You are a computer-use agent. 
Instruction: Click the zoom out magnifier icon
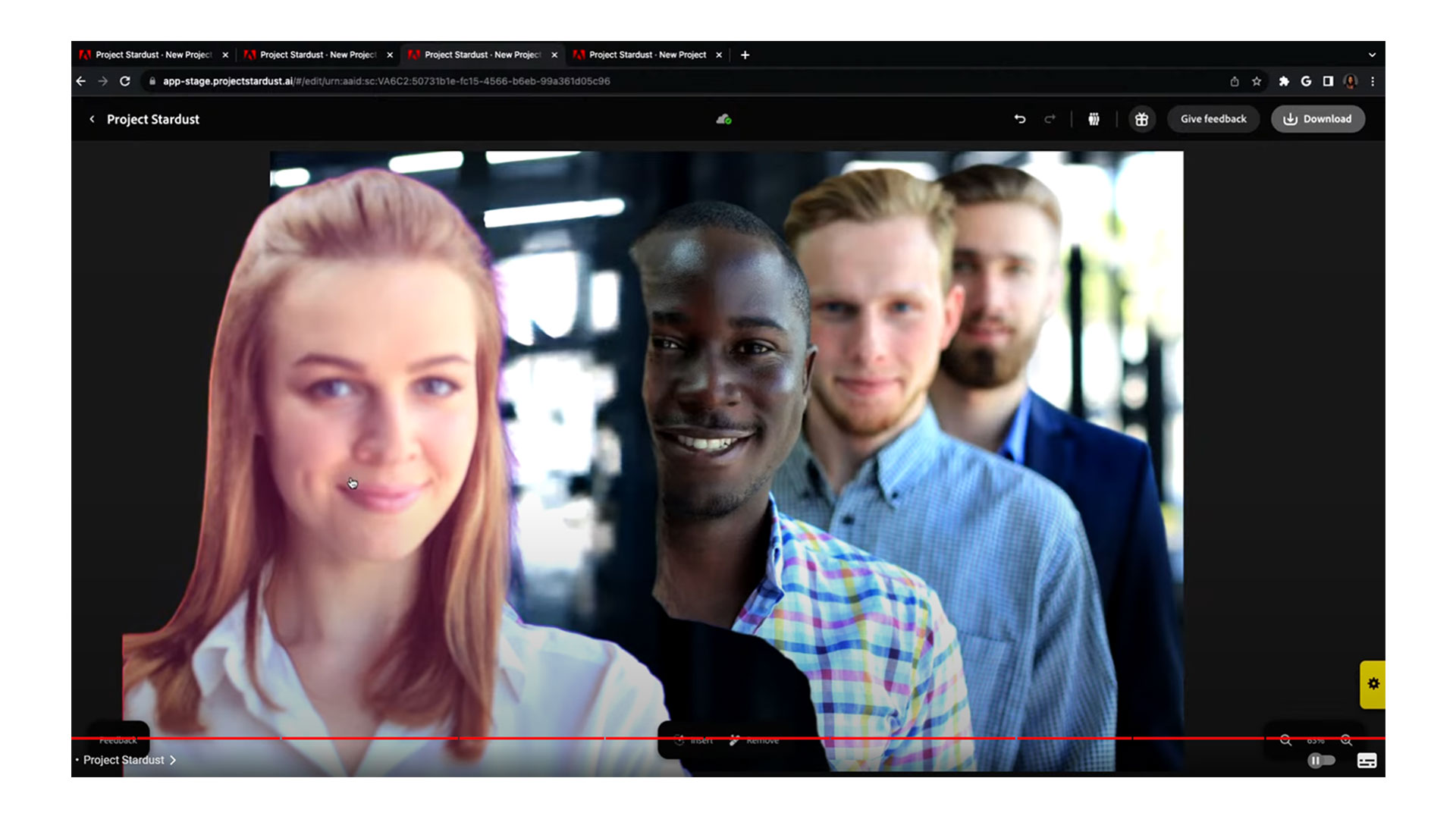1285,740
